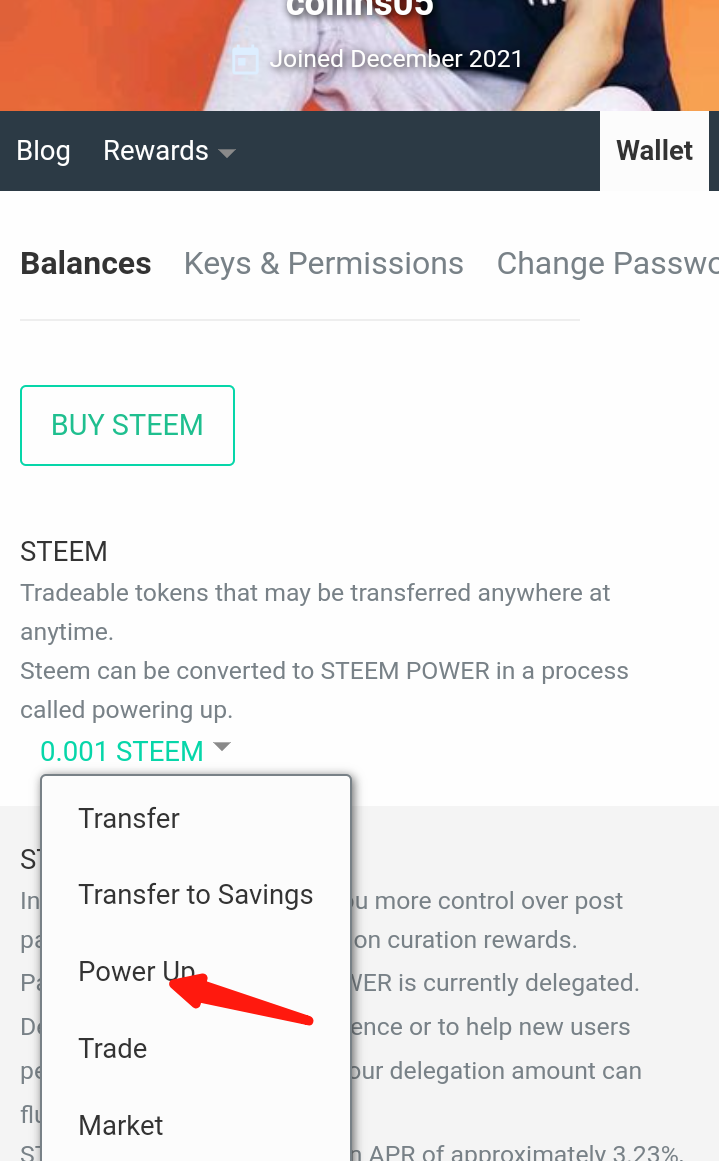
Task: Open the Change Password tab
Action: point(607,264)
